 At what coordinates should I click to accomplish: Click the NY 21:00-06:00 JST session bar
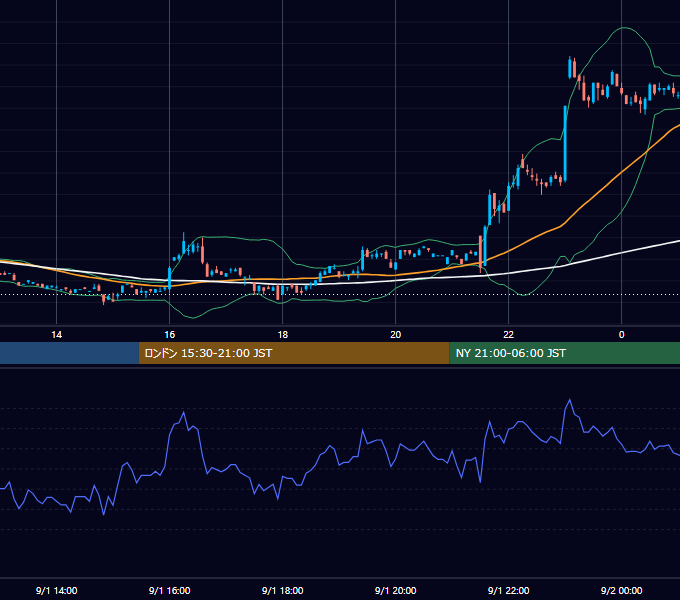tap(565, 353)
